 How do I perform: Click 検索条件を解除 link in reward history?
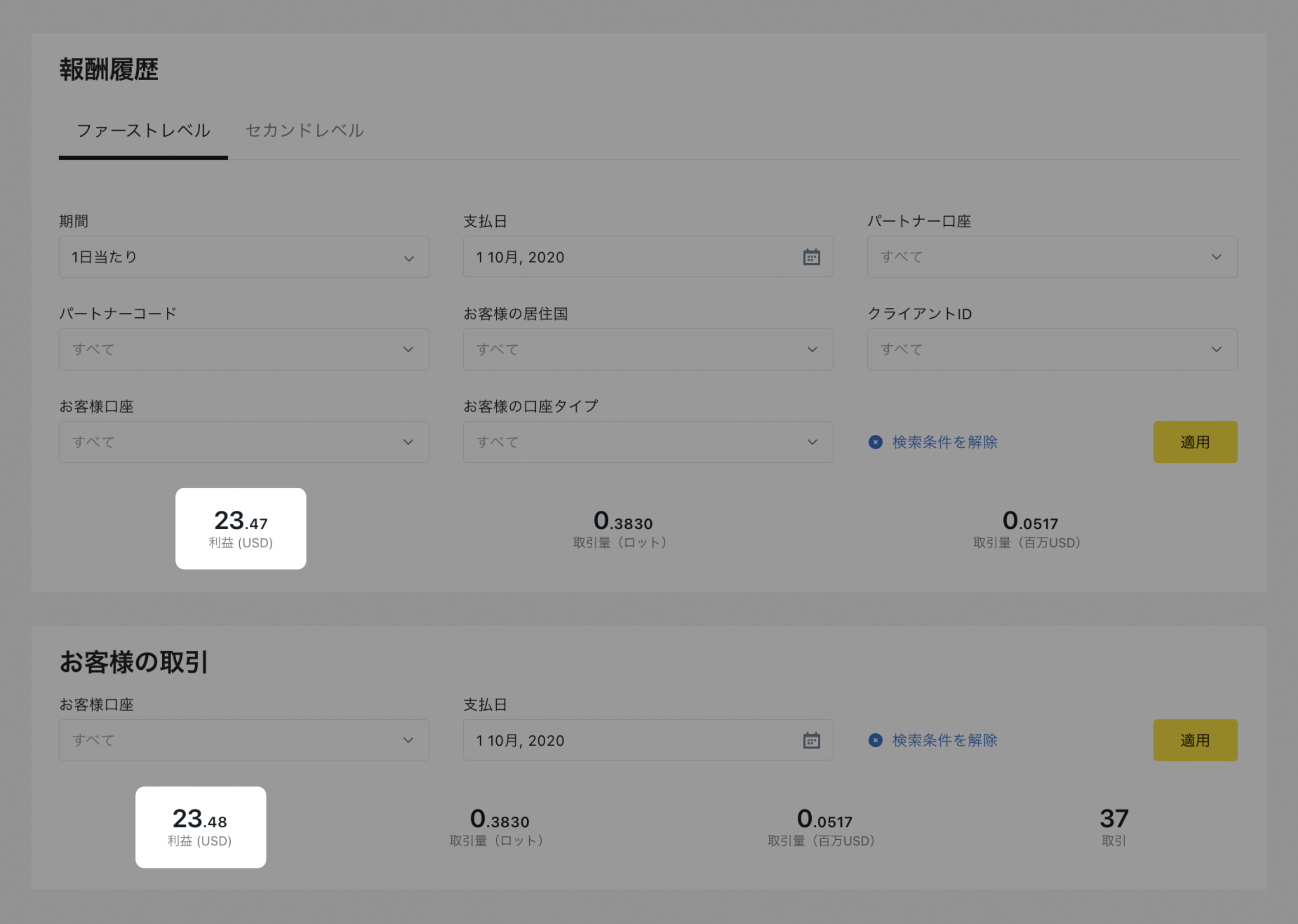[x=945, y=442]
